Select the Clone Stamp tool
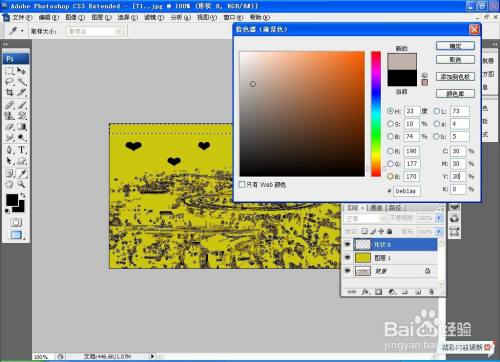Image resolution: width=500 pixels, height=362 pixels. coord(9,116)
